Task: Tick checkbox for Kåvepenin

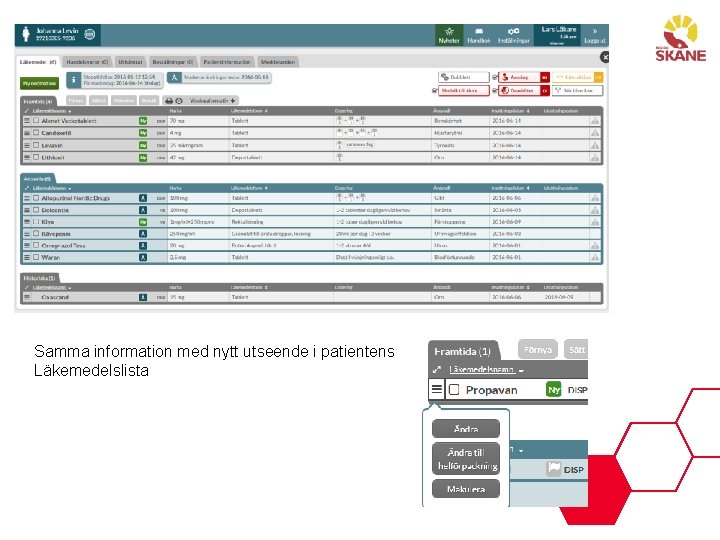Action: click(36, 234)
